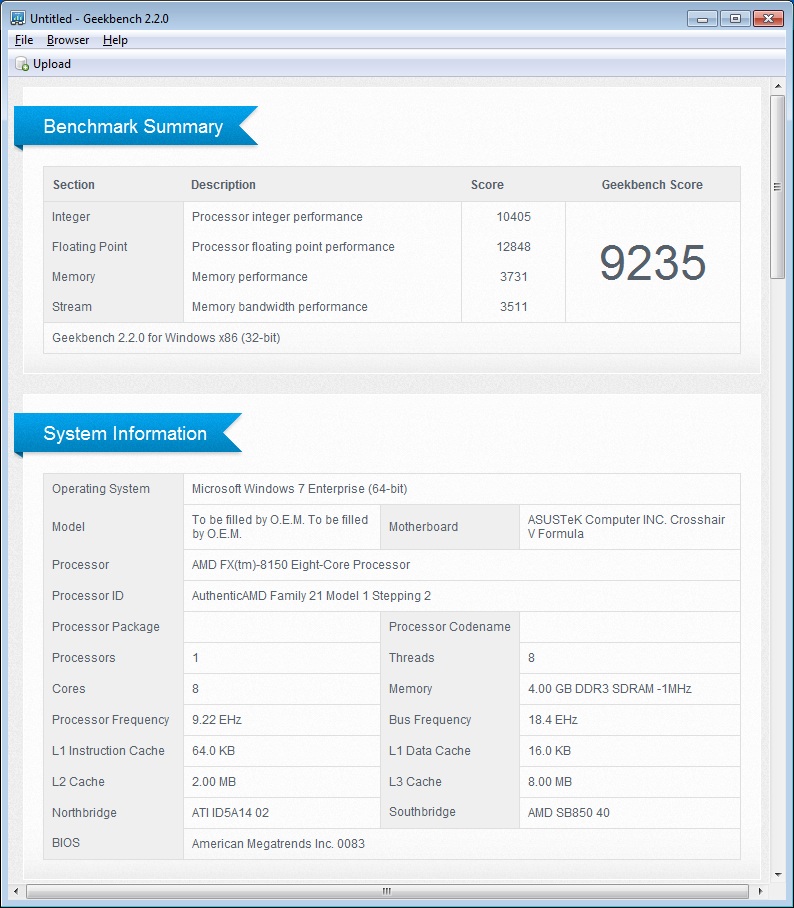Click the 'Processor Package' label
The height and width of the screenshot is (908, 794).
(106, 627)
